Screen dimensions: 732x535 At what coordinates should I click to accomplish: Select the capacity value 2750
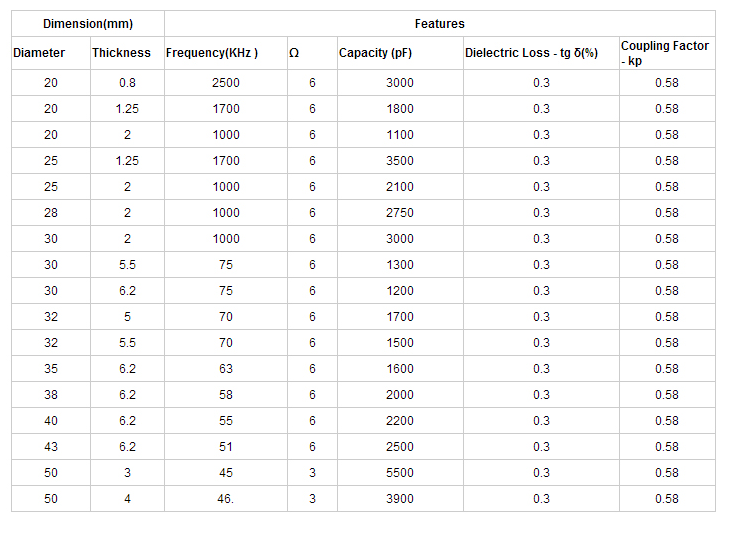pos(399,213)
